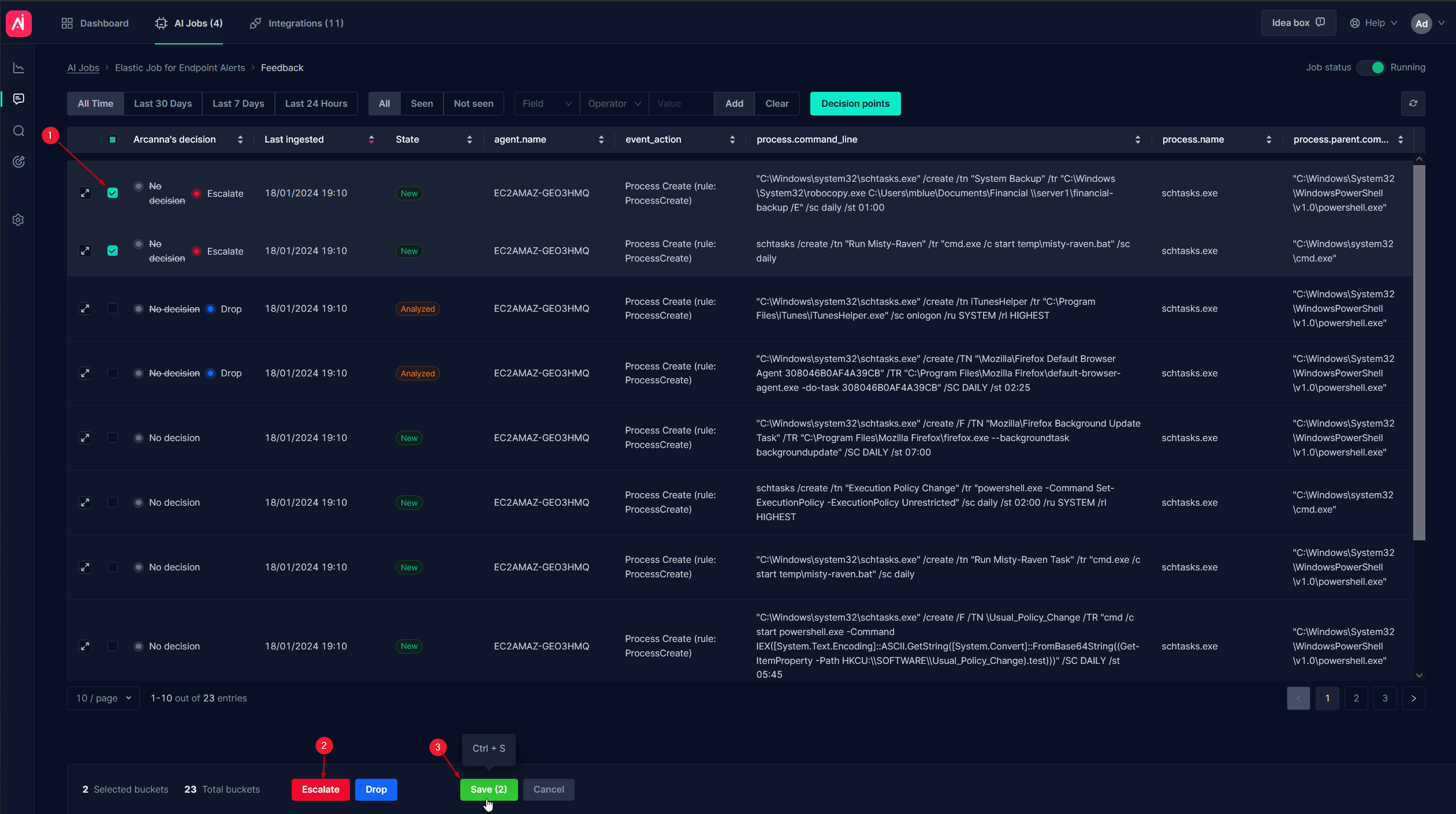This screenshot has height=814, width=1456.
Task: Click the refresh table icon
Action: (1413, 103)
